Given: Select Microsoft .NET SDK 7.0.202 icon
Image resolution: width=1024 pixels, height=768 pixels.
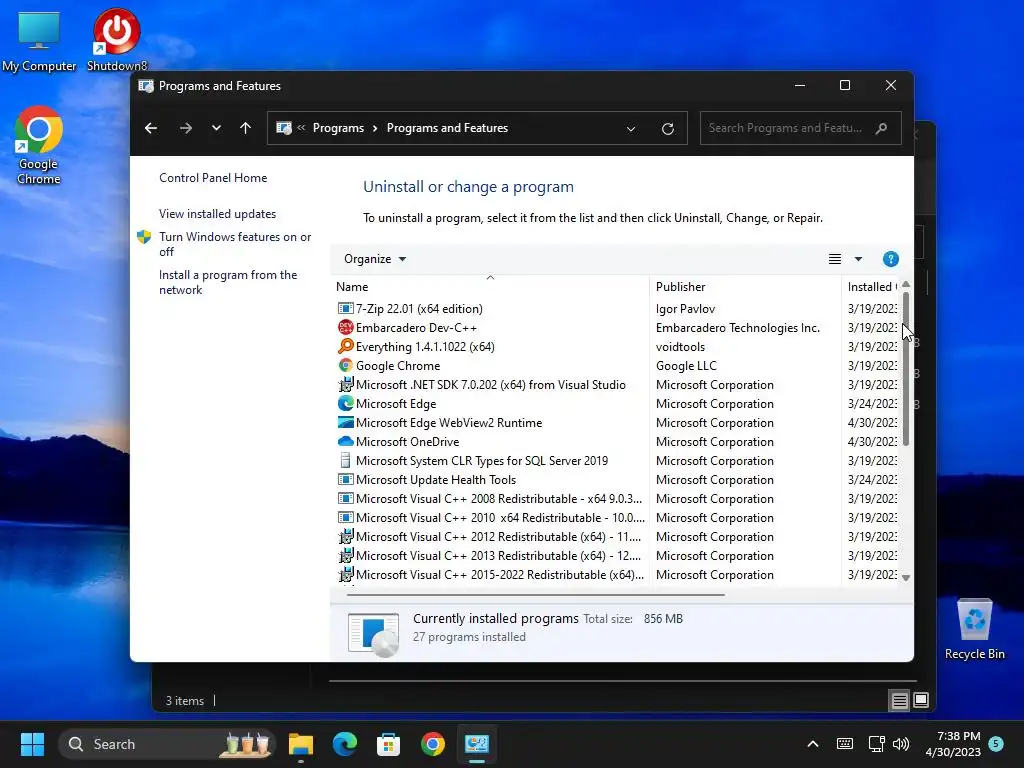Looking at the screenshot, I should [345, 384].
